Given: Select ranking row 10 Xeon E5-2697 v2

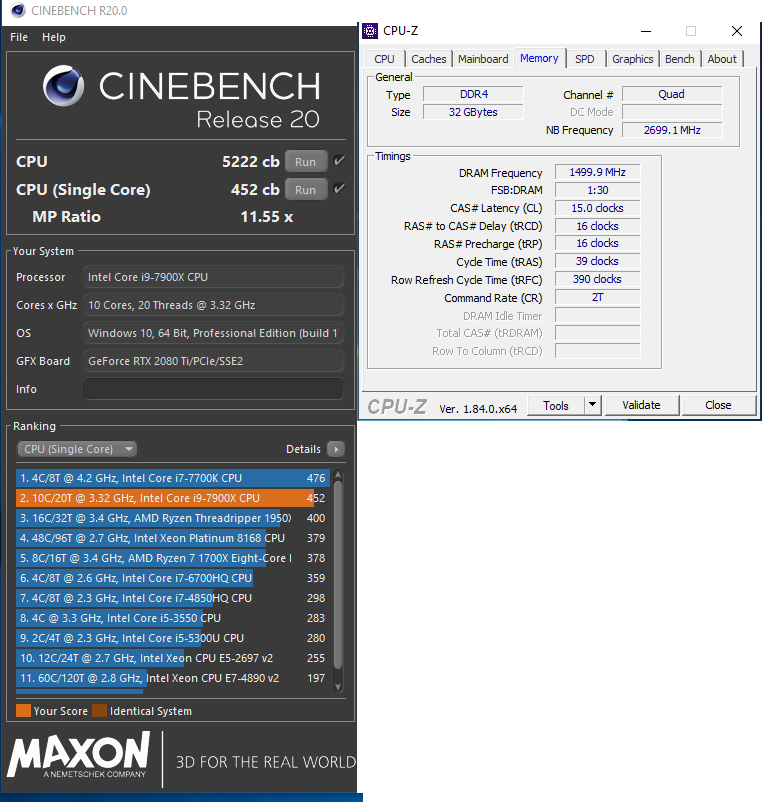Looking at the screenshot, I should [x=173, y=658].
